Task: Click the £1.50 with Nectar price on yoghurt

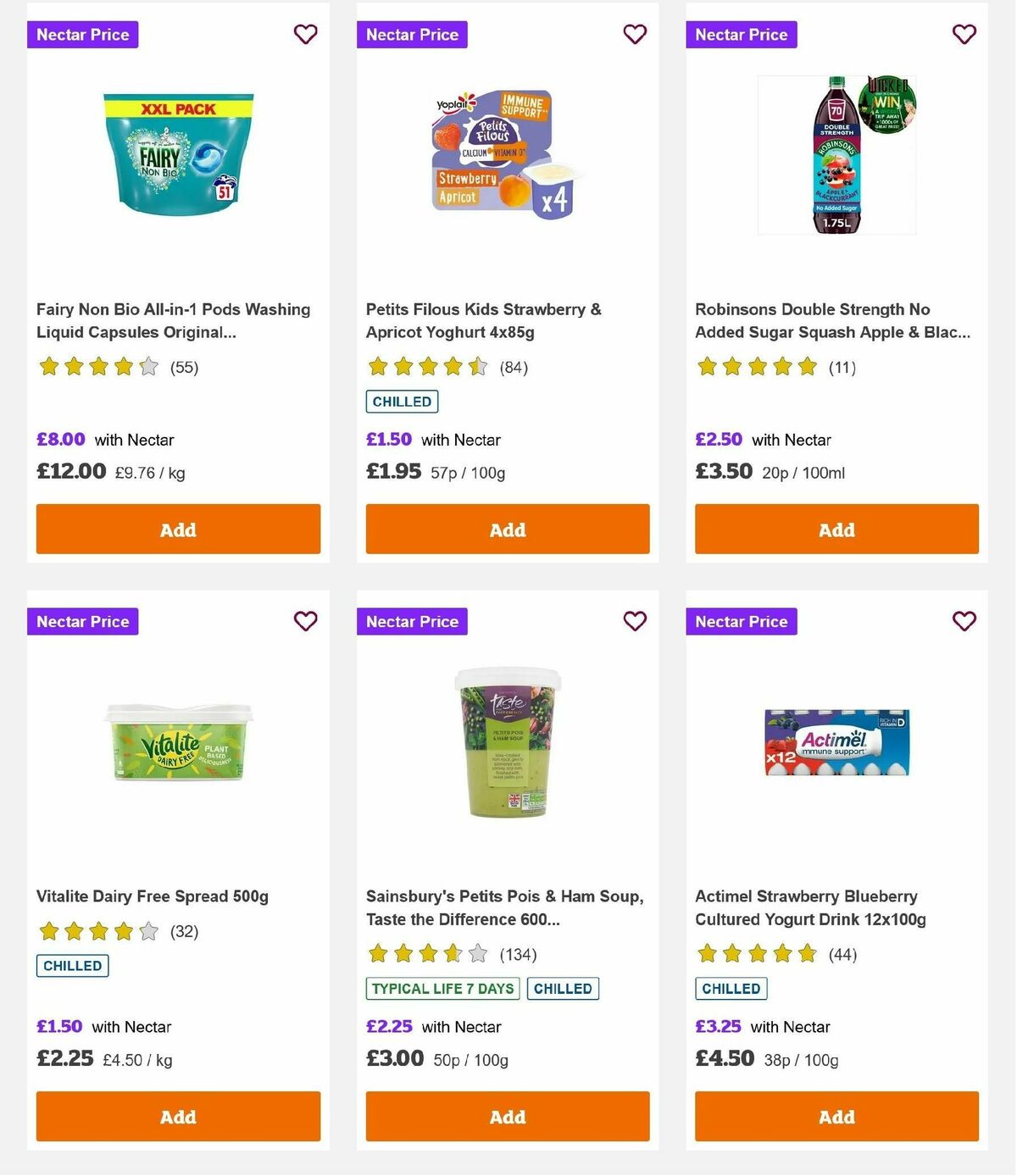Action: (388, 440)
